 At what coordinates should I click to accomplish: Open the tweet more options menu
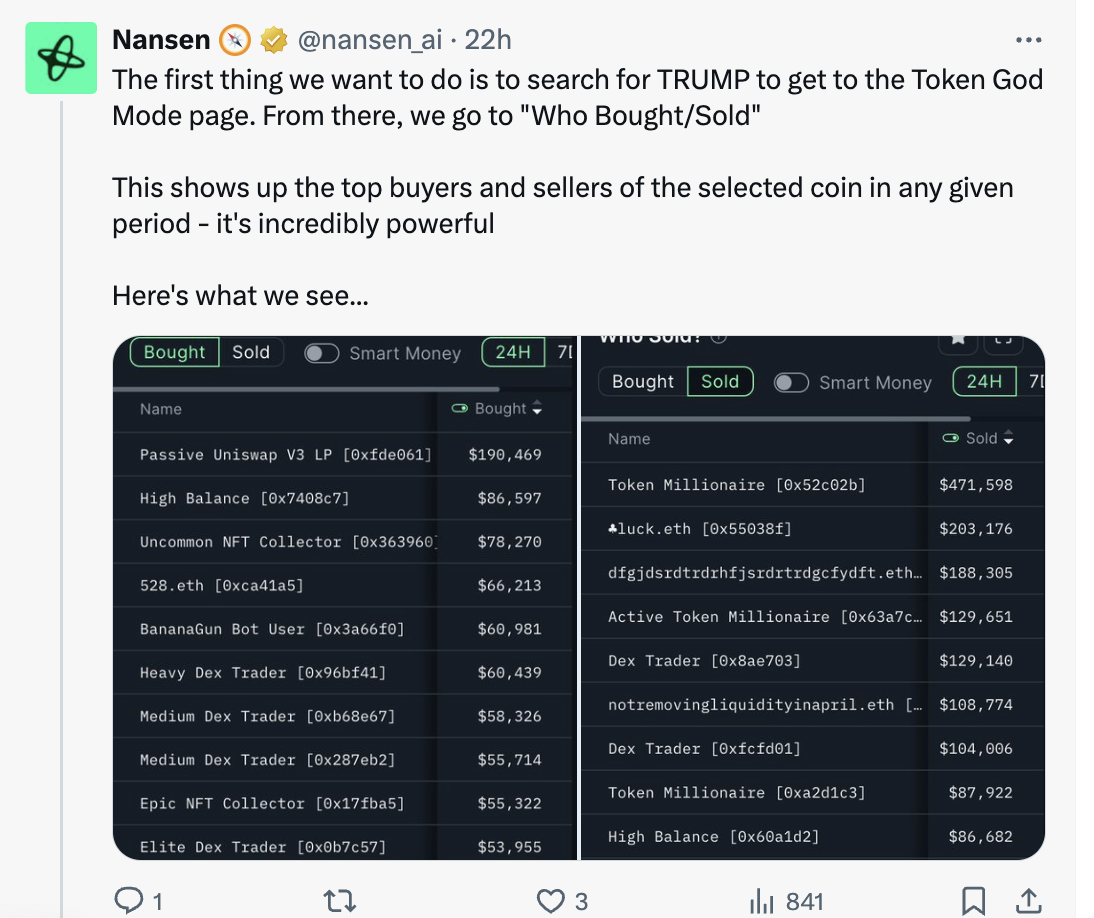click(x=1028, y=40)
